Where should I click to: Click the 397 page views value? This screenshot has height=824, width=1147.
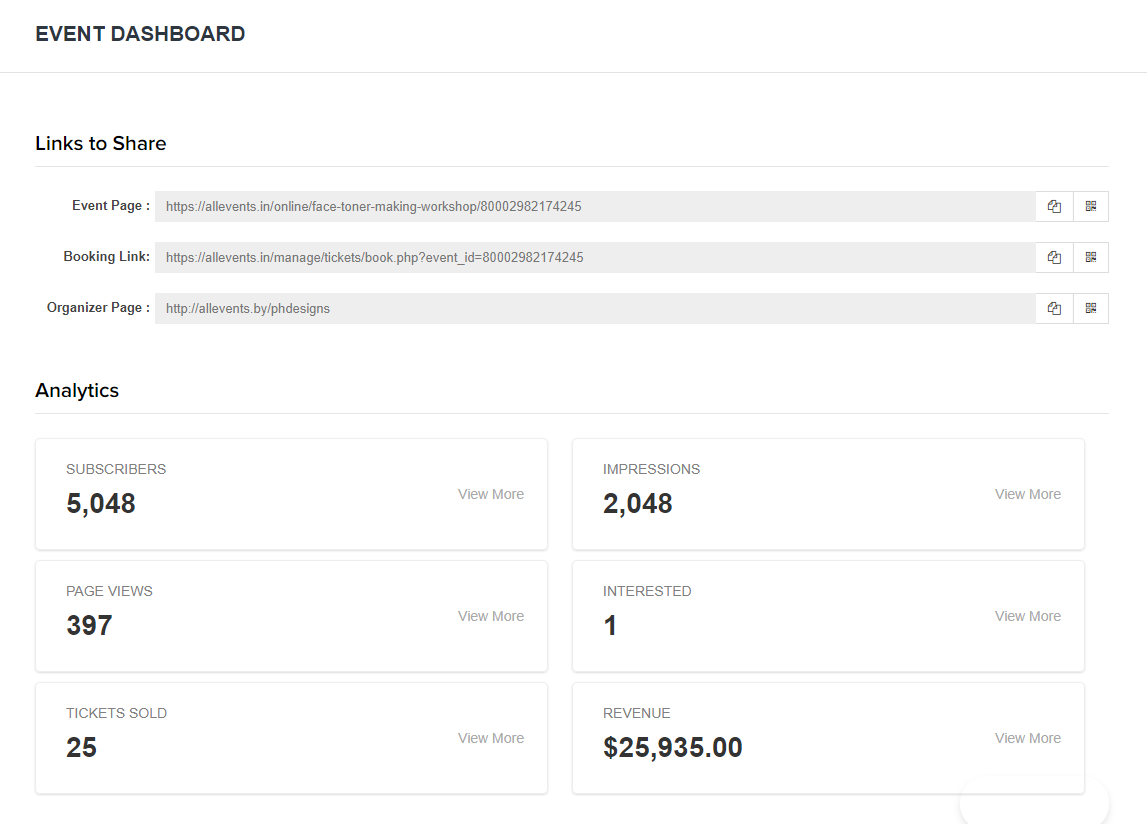[x=89, y=625]
